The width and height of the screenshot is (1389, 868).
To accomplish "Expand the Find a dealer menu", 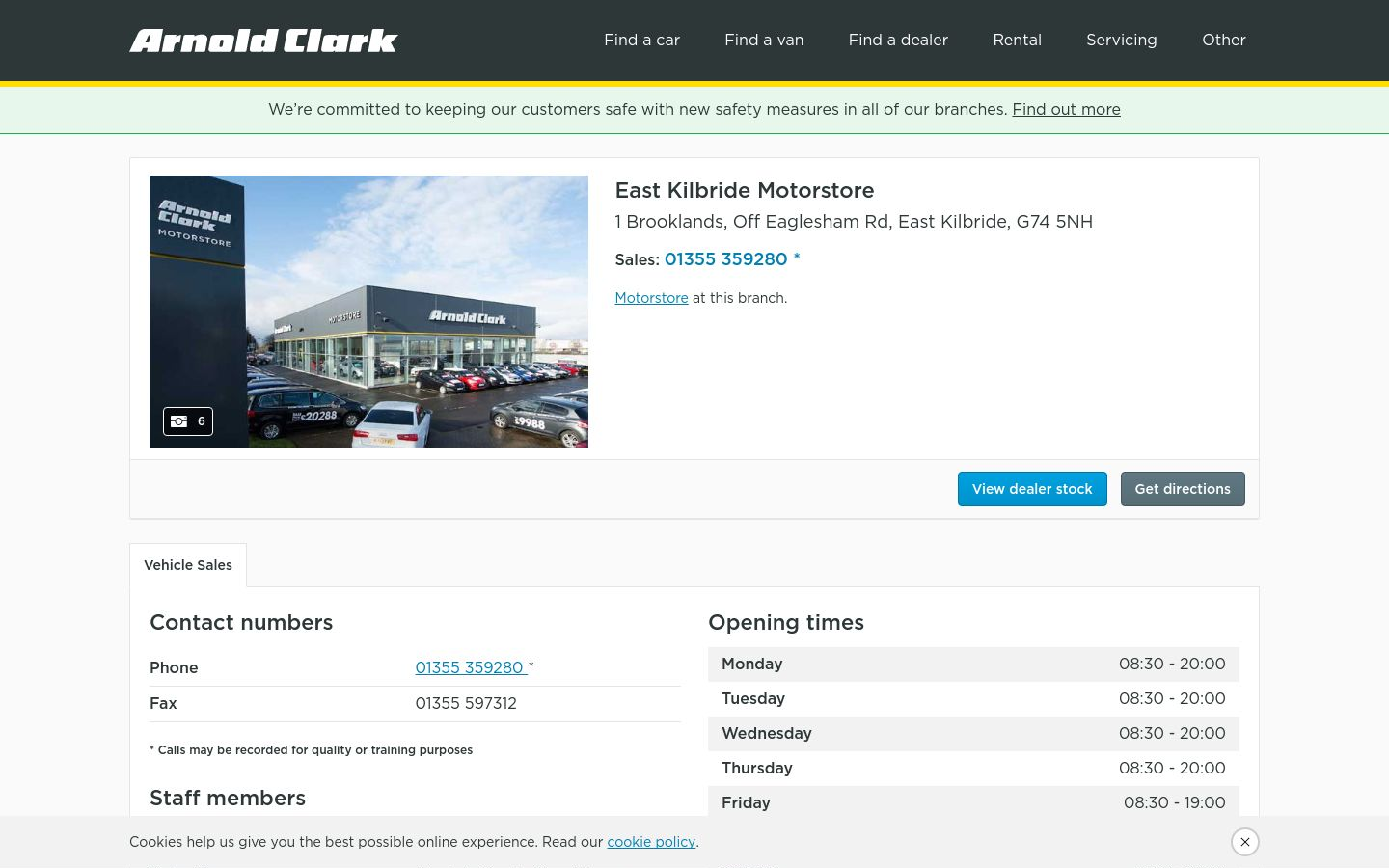I will 898,40.
